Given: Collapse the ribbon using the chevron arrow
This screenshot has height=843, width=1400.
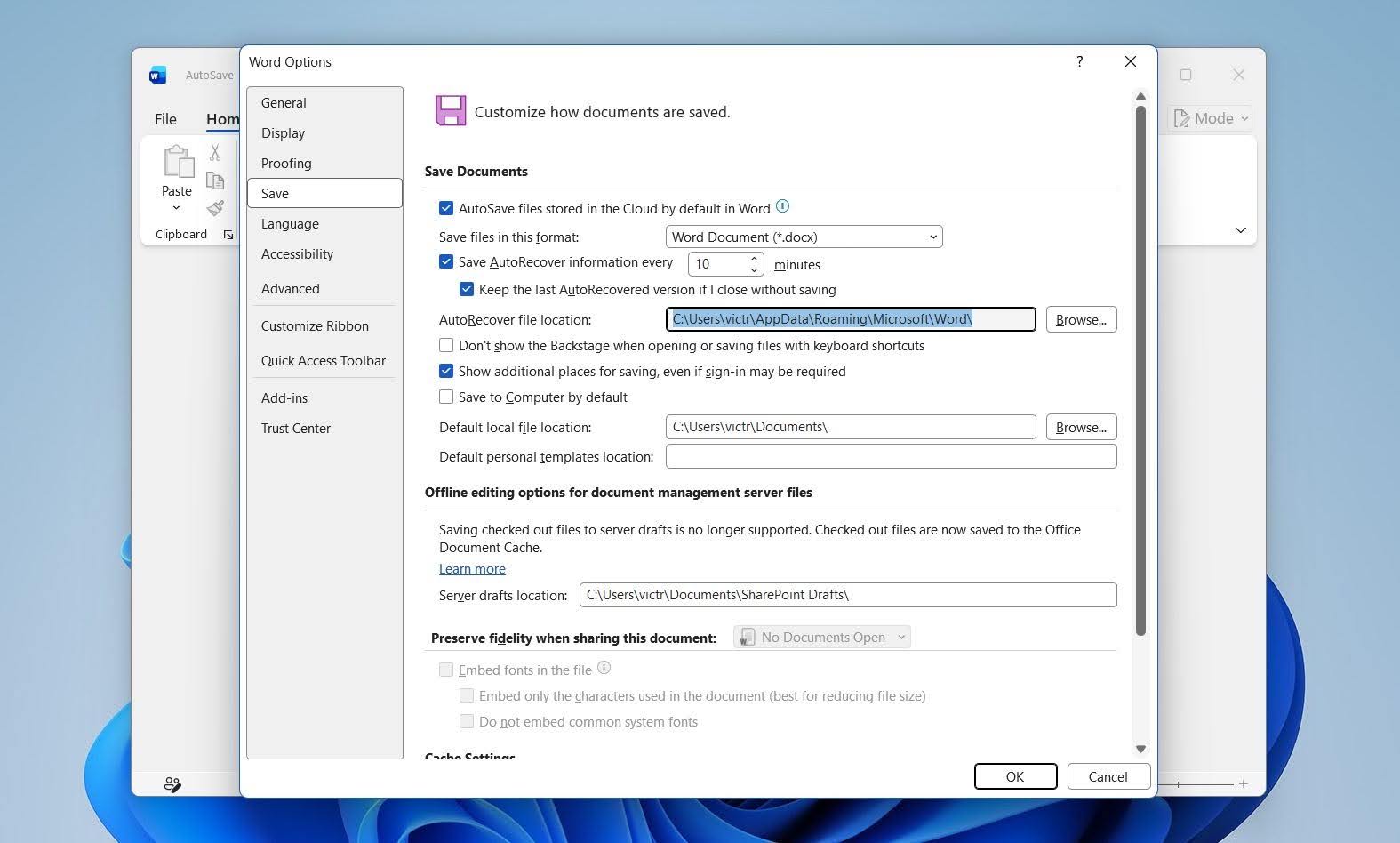Looking at the screenshot, I should pos(1240,230).
